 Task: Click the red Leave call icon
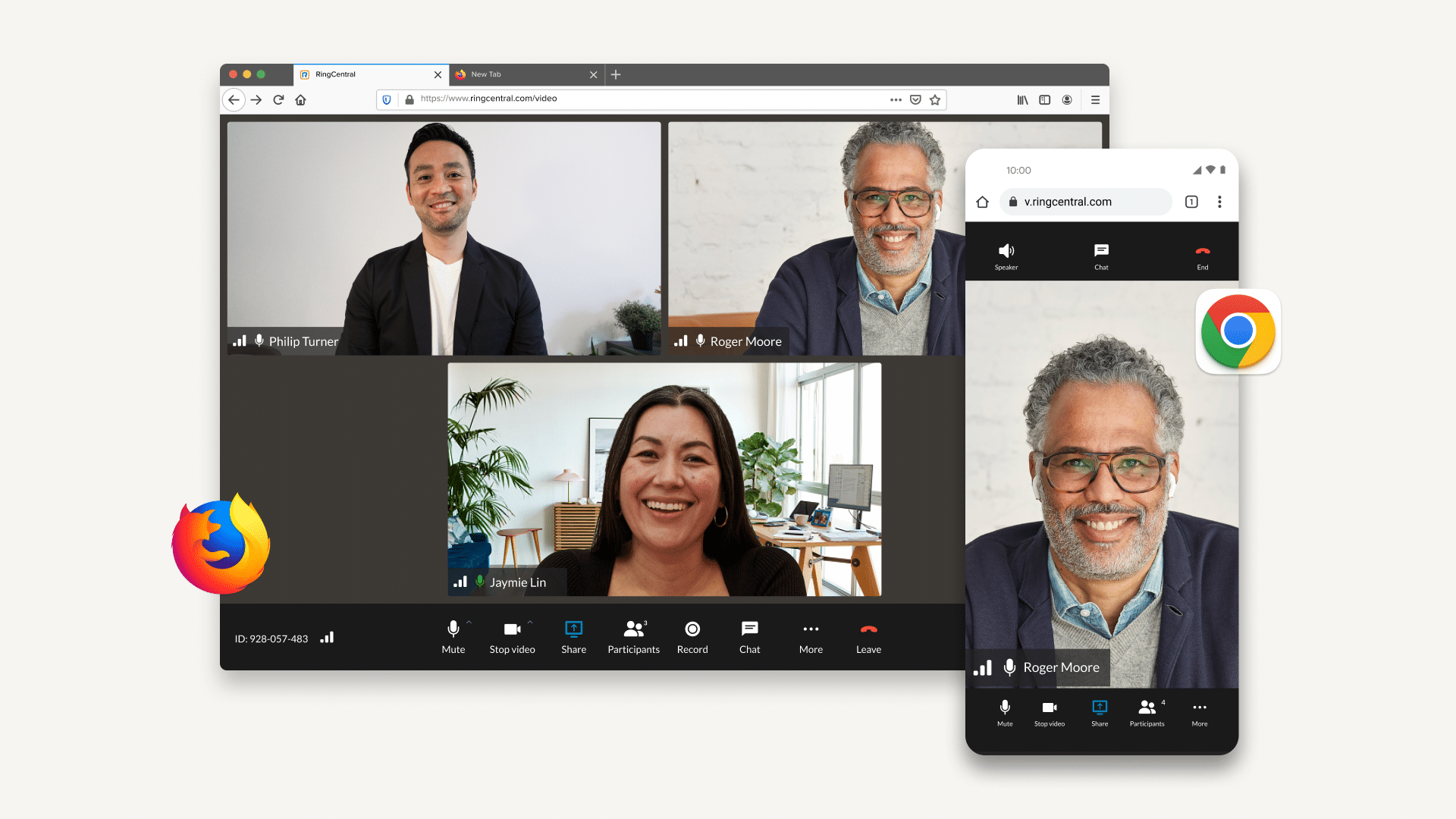pos(868,629)
